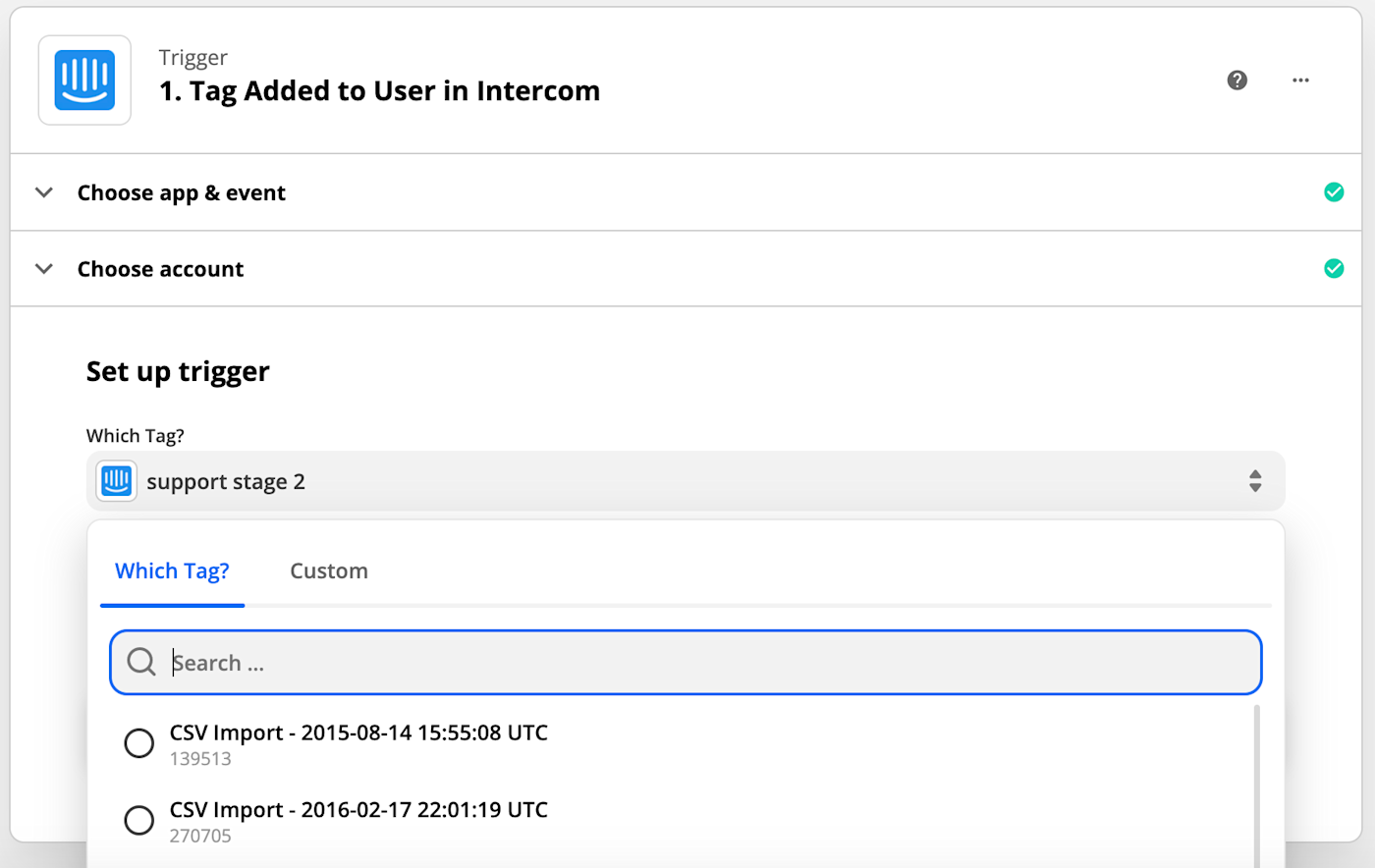Open the Which Tag dropdown arrows
Viewport: 1375px width, 868px height.
click(x=1255, y=481)
